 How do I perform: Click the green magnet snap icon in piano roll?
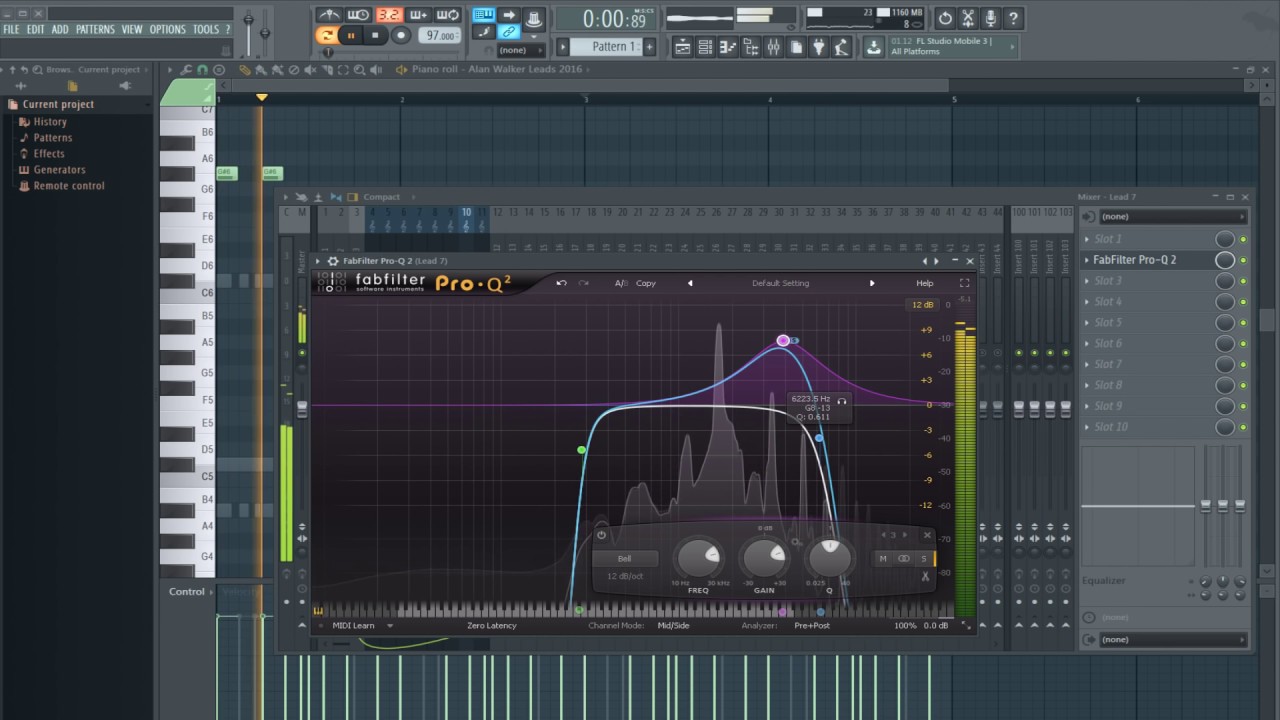click(x=202, y=70)
